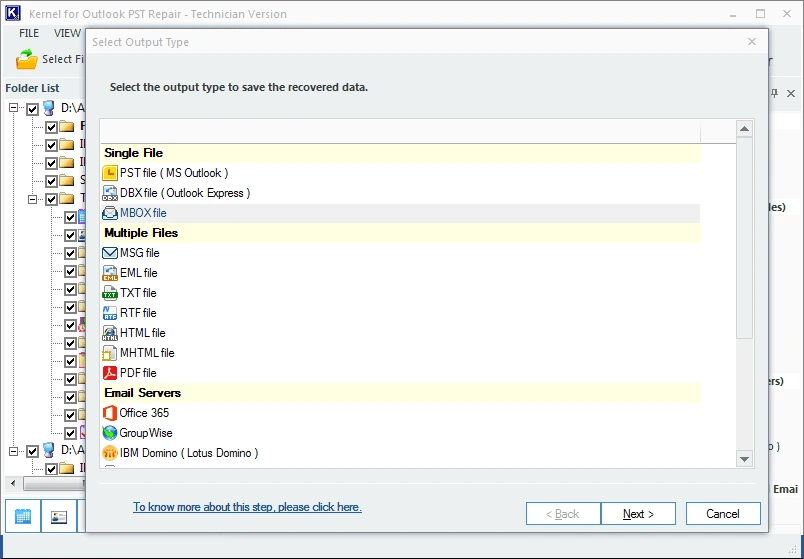Uncheck the second D:\A root checkbox

tap(32, 451)
